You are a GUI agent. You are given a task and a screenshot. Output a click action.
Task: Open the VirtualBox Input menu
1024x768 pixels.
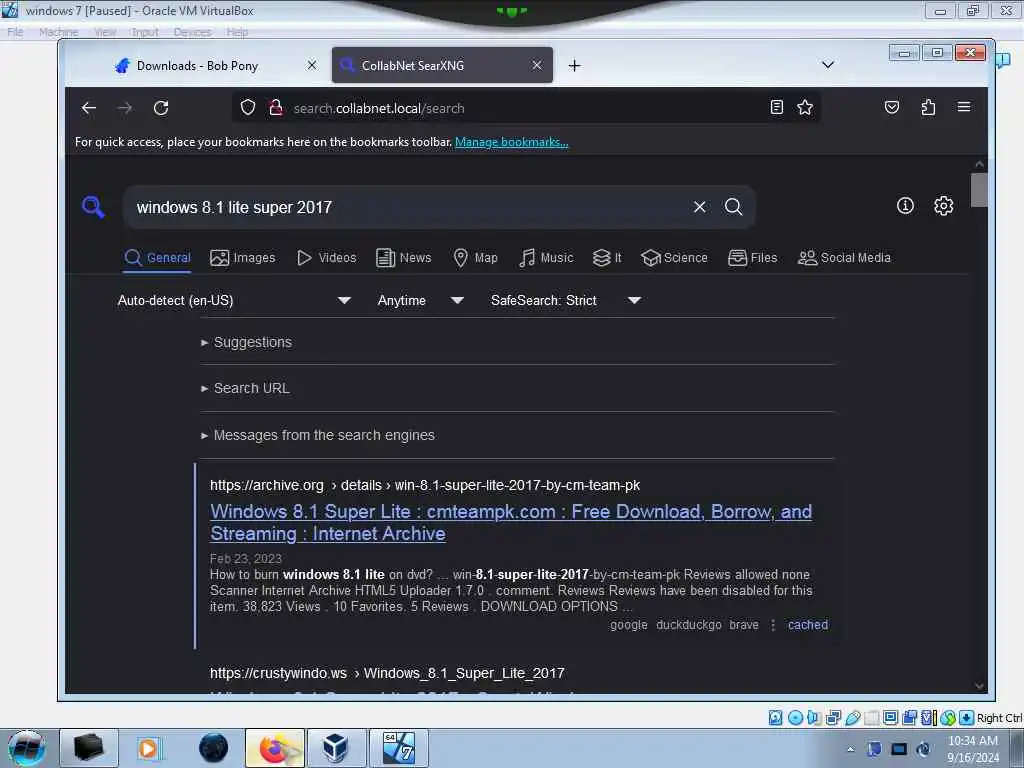point(144,32)
